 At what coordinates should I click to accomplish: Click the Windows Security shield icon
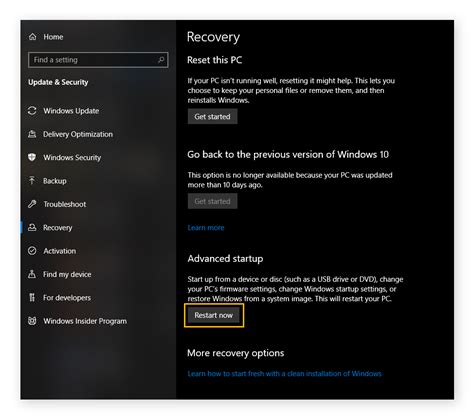32,157
